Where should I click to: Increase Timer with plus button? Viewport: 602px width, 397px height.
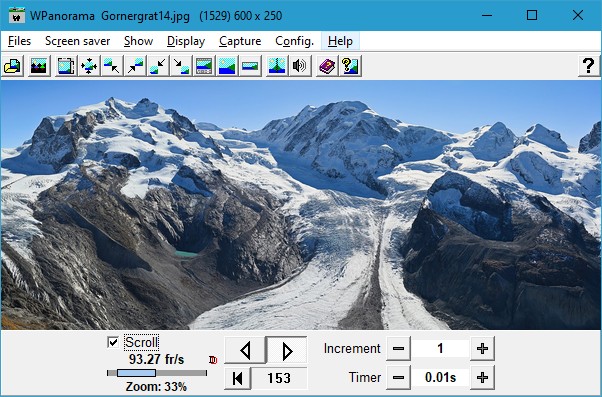pos(482,377)
